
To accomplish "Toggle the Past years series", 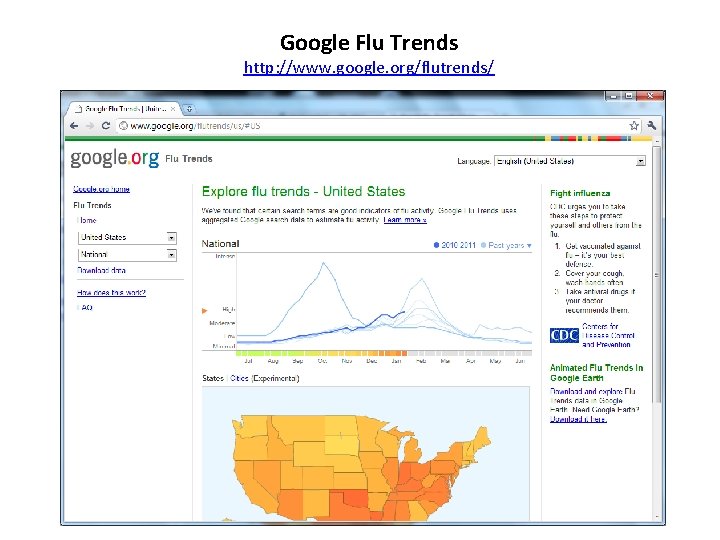I will pos(506,245).
